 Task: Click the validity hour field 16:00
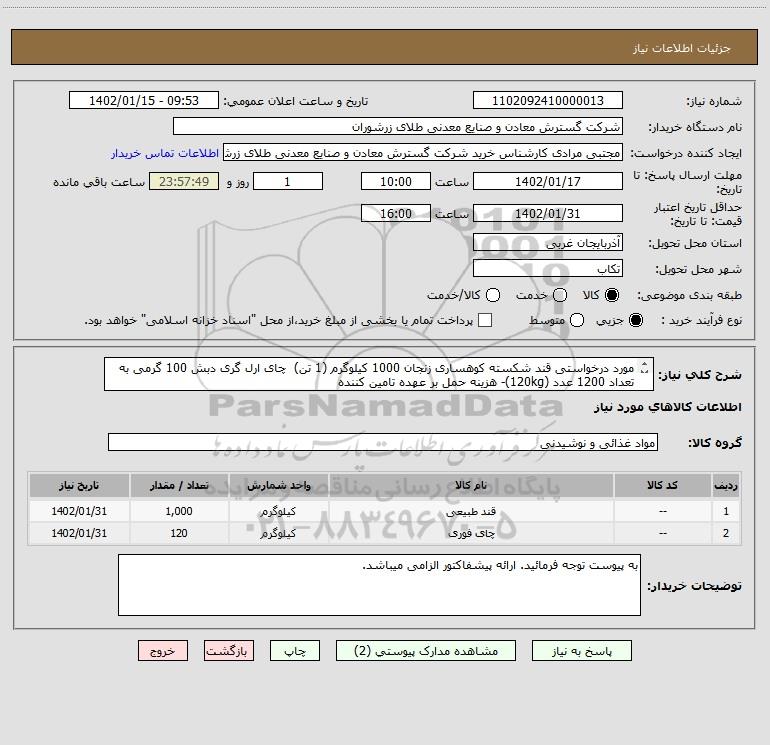pyautogui.click(x=396, y=214)
